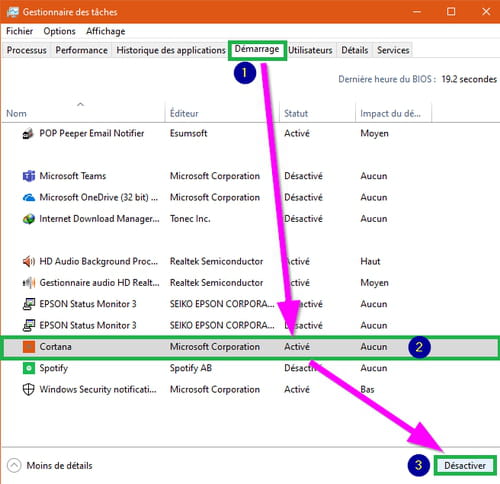
Task: Click the orange Cortana icon
Action: tap(29, 347)
